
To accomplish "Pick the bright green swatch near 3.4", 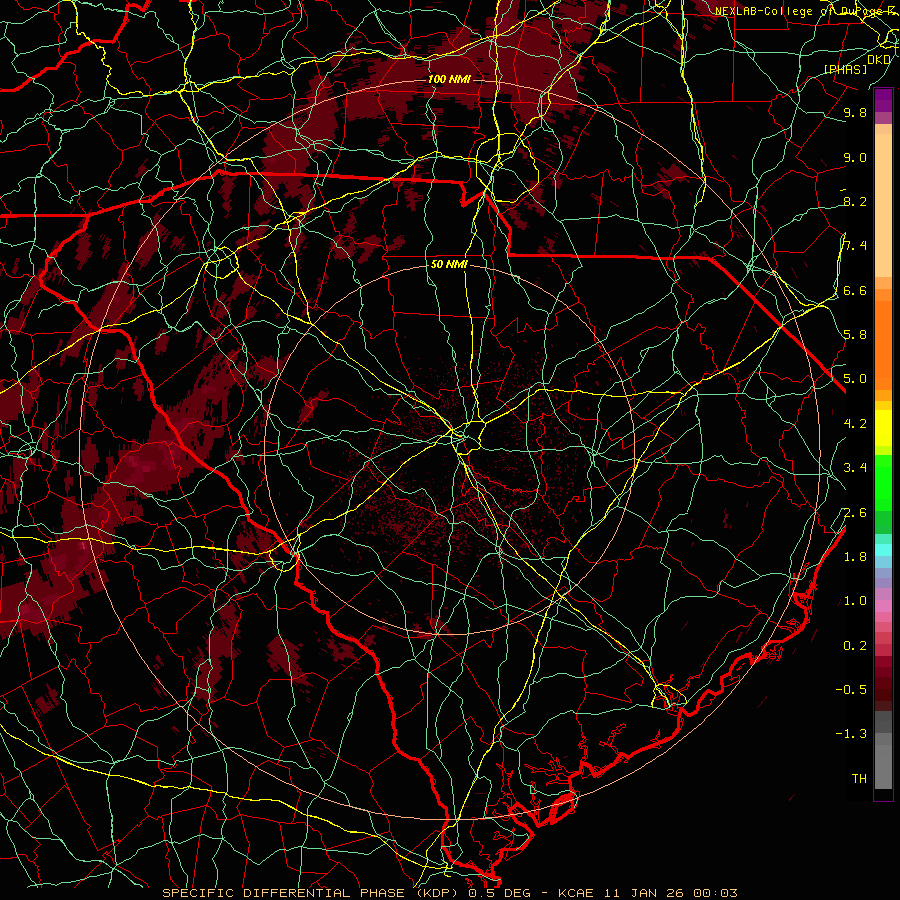I will [883, 482].
